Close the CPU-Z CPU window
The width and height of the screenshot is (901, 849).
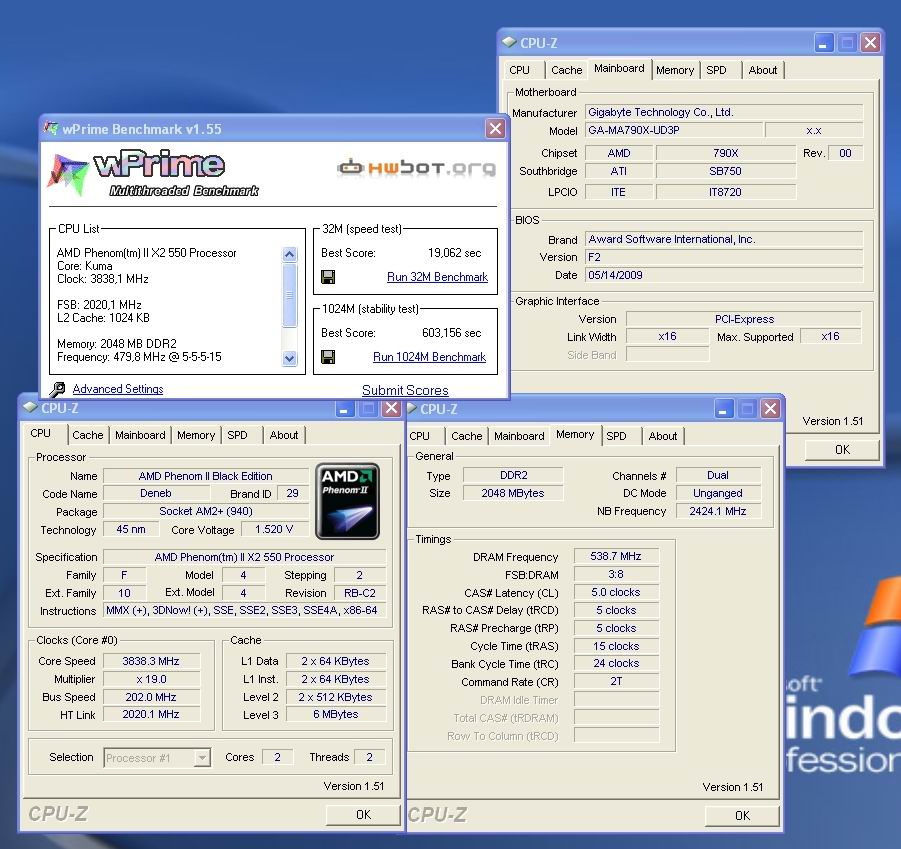click(x=391, y=408)
